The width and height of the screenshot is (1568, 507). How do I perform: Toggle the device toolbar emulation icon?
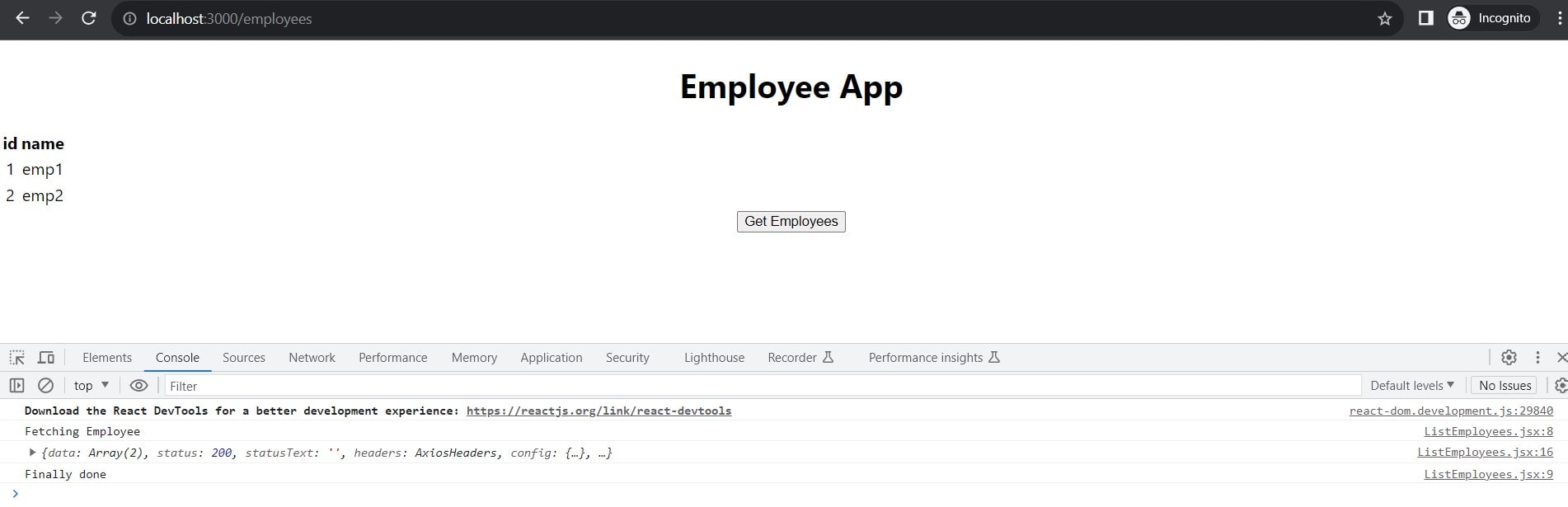point(46,358)
